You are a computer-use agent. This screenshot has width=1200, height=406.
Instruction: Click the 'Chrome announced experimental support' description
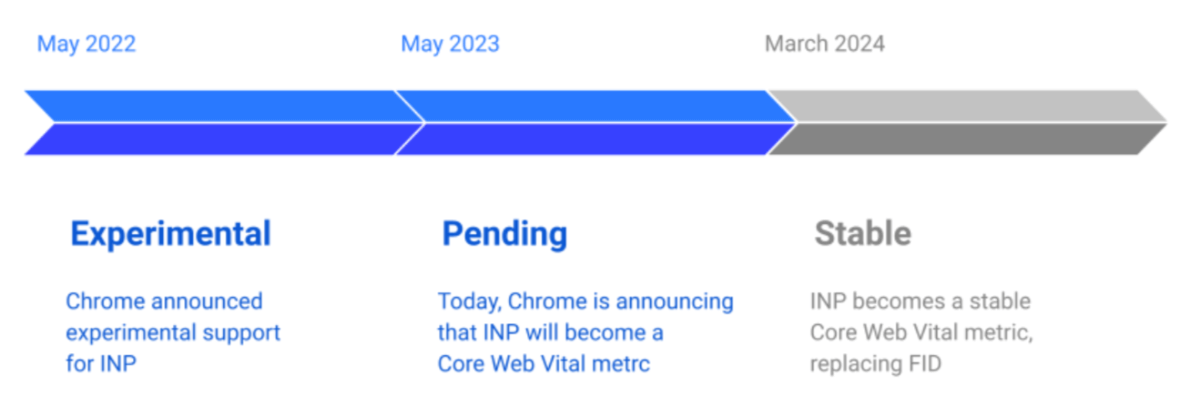[x=173, y=331]
